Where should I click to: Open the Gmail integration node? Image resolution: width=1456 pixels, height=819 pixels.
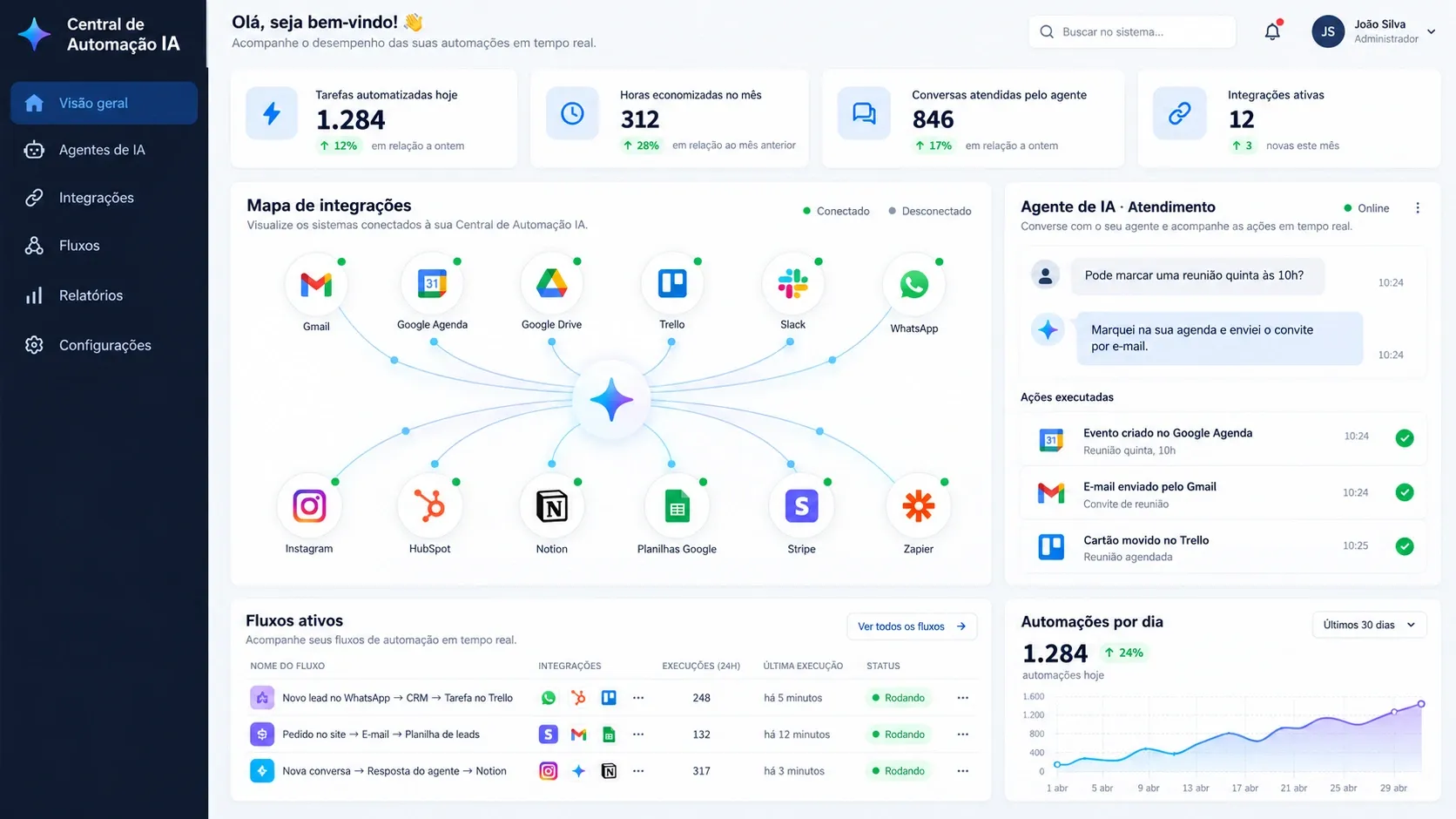tap(316, 284)
